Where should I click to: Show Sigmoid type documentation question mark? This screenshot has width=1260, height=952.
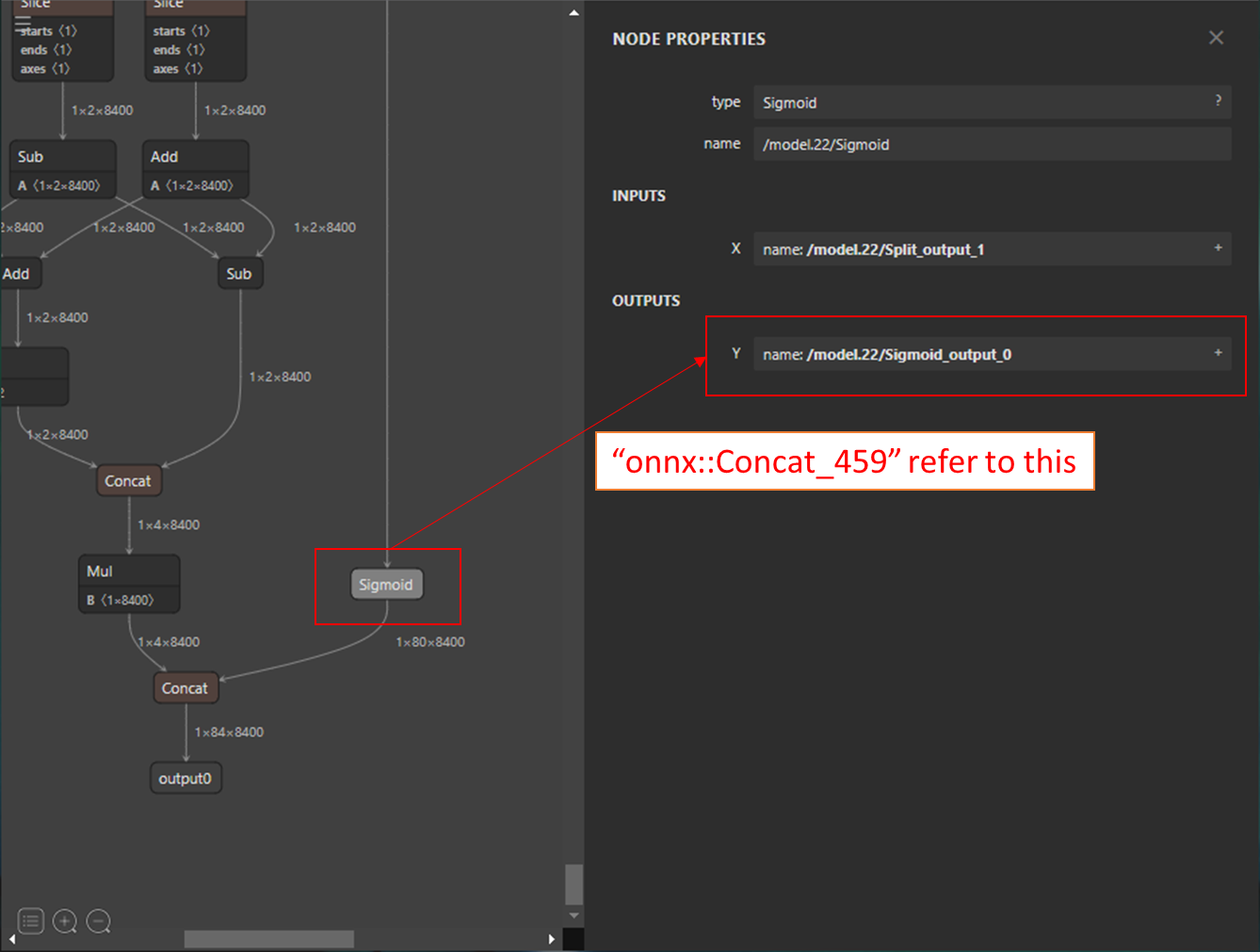coord(1218,101)
